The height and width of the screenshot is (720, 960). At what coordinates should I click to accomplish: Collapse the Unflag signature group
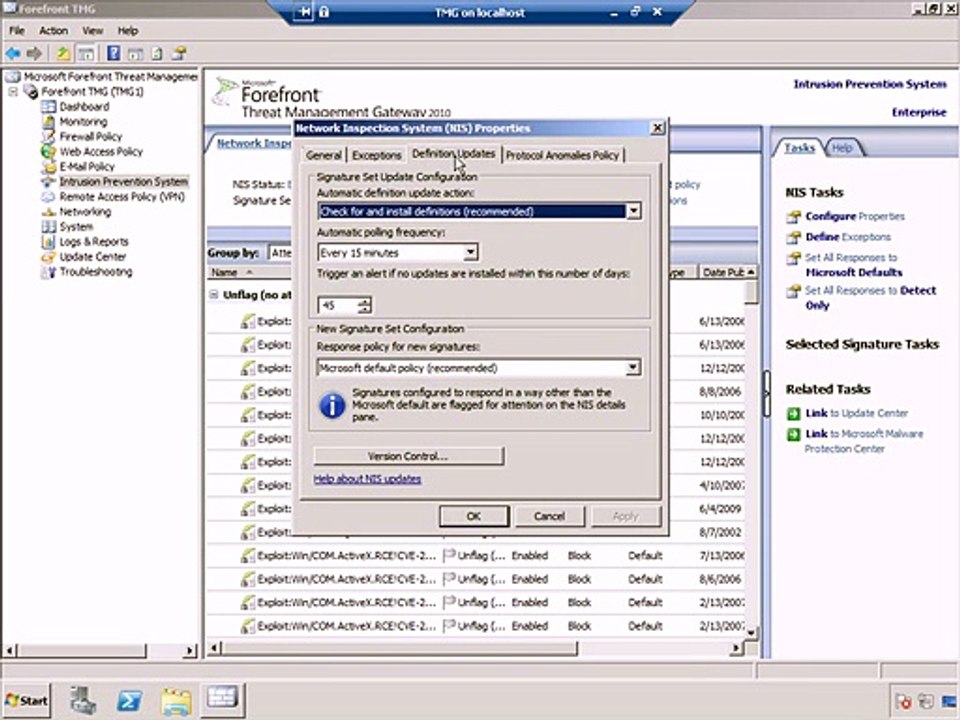click(x=214, y=294)
